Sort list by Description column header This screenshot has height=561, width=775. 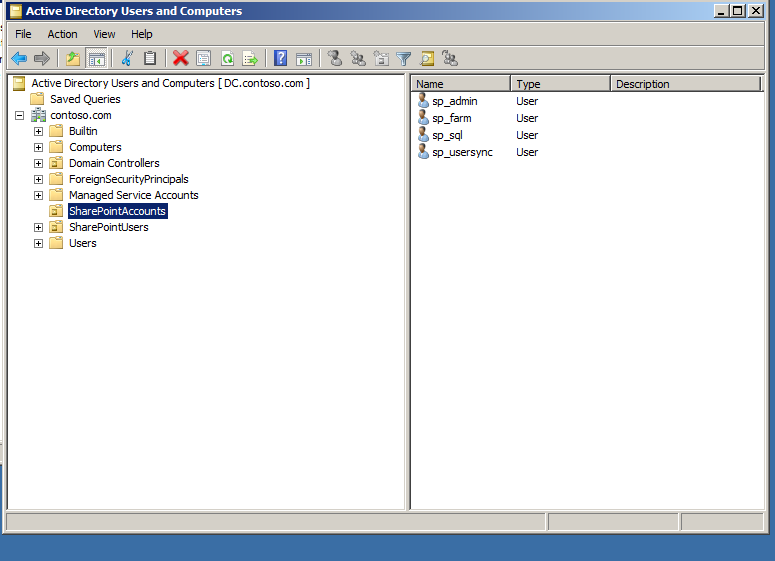pyautogui.click(x=686, y=84)
